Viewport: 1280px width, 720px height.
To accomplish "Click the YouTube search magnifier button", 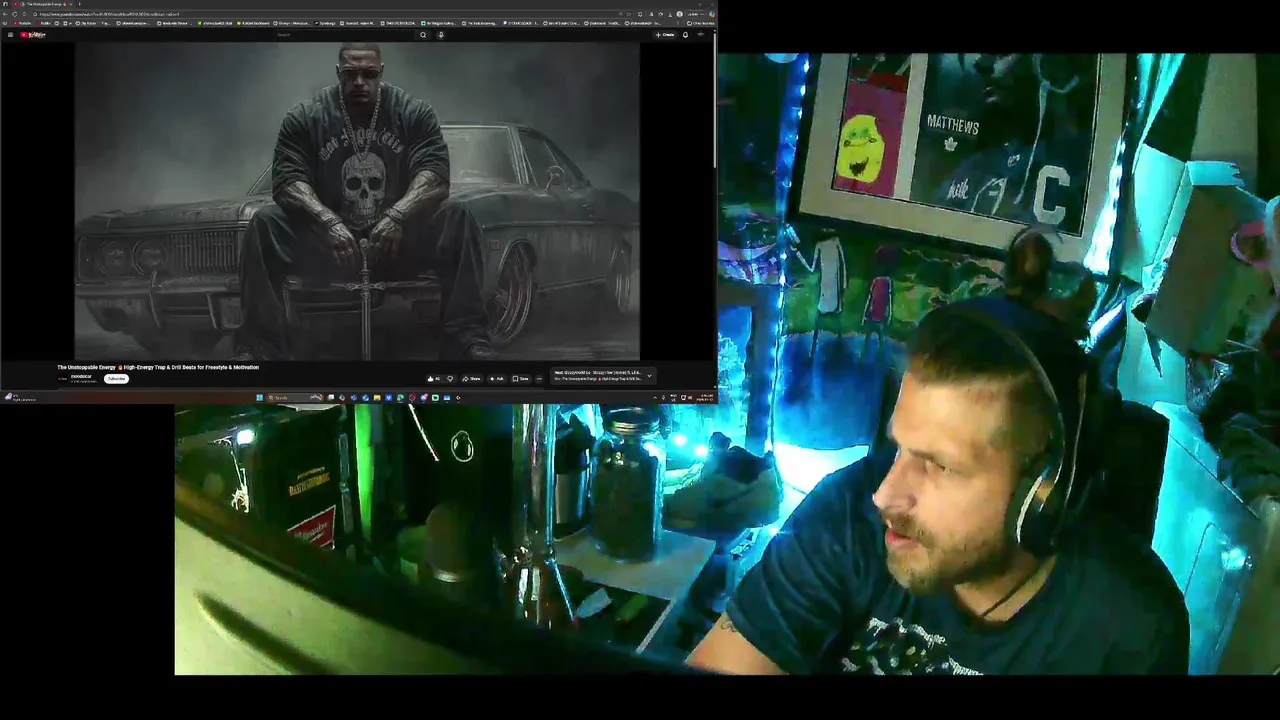I will pyautogui.click(x=423, y=35).
